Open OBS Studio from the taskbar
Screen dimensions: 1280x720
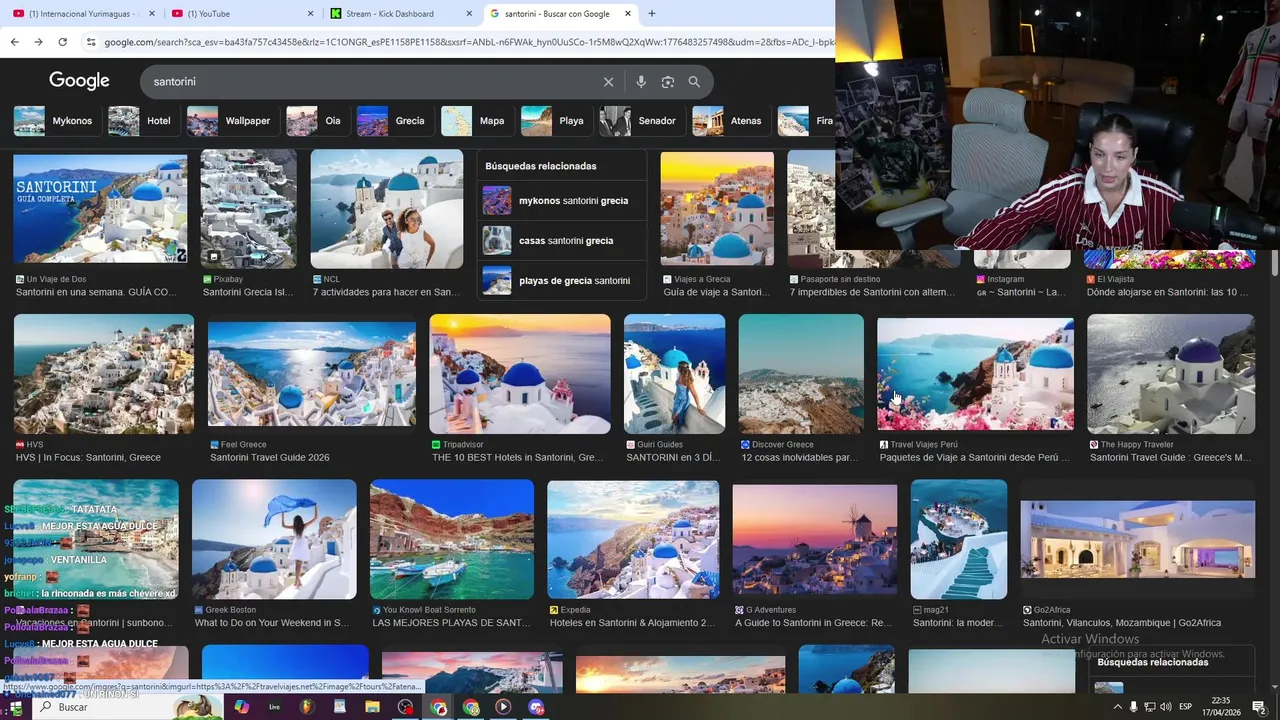405,707
